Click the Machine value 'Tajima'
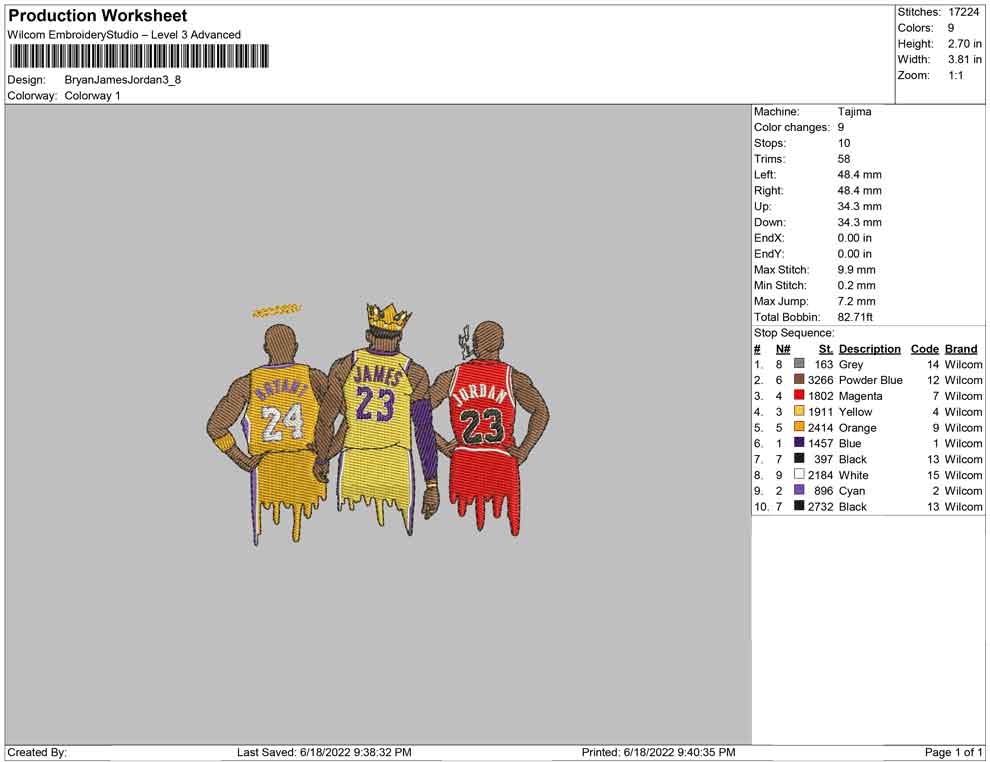The image size is (990, 762). (854, 112)
